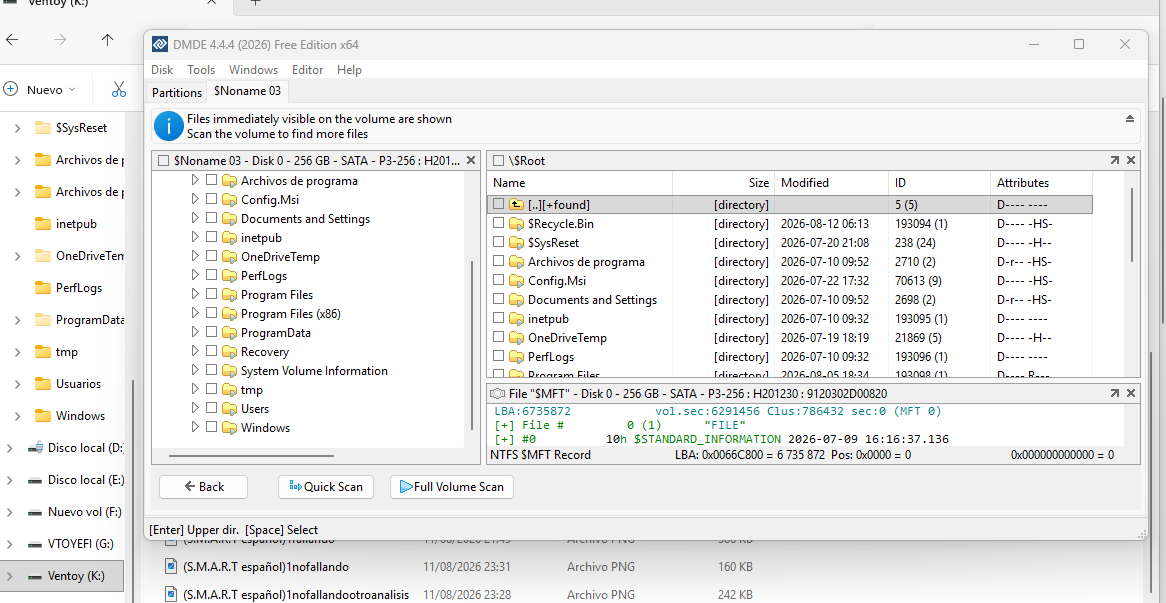The height and width of the screenshot is (603, 1166).
Task: Tick the \$Root header checkbox
Action: pyautogui.click(x=497, y=161)
